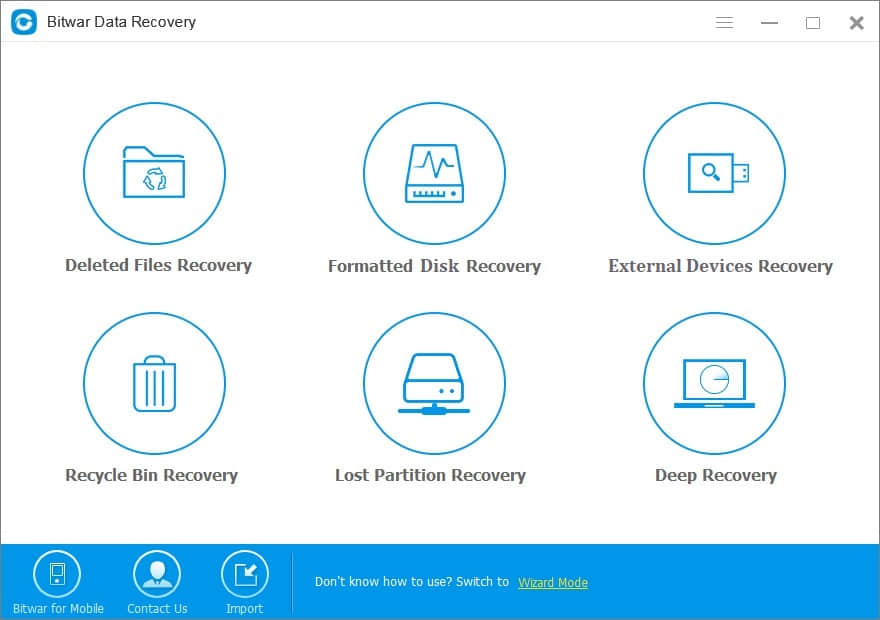Click the Import arrow icon

pyautogui.click(x=245, y=574)
